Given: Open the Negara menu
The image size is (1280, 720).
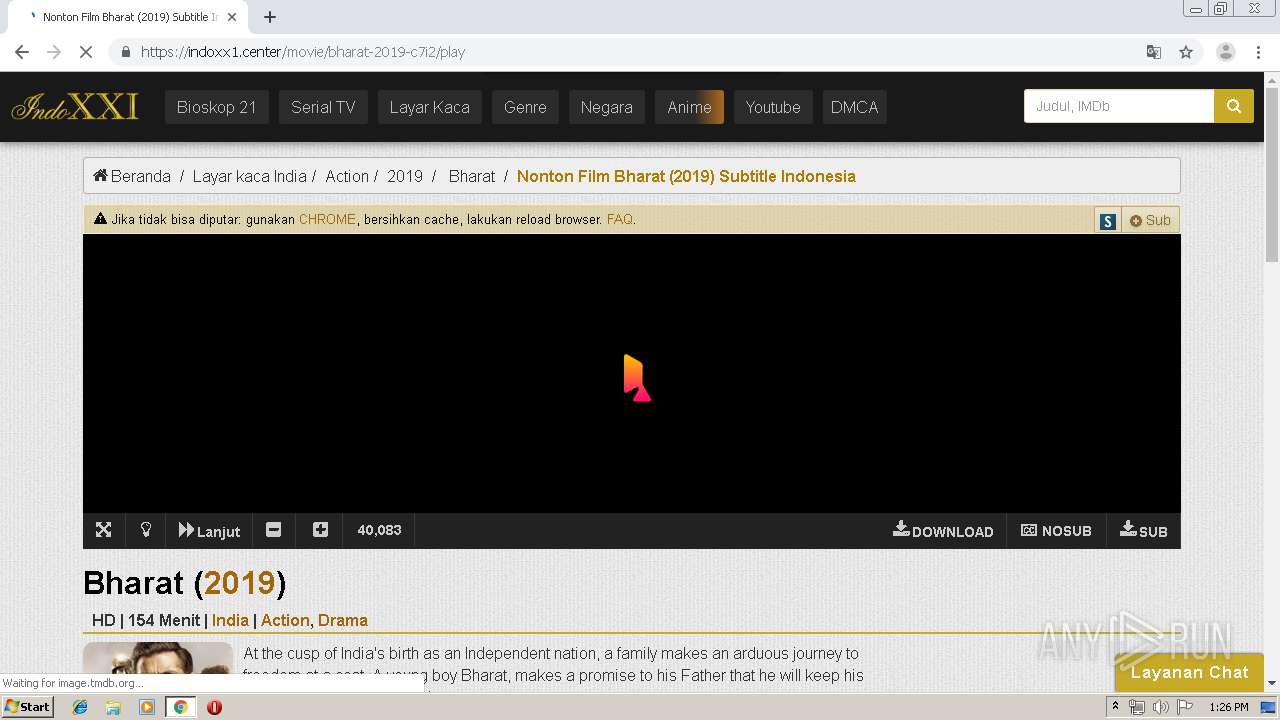Looking at the screenshot, I should click(x=607, y=107).
